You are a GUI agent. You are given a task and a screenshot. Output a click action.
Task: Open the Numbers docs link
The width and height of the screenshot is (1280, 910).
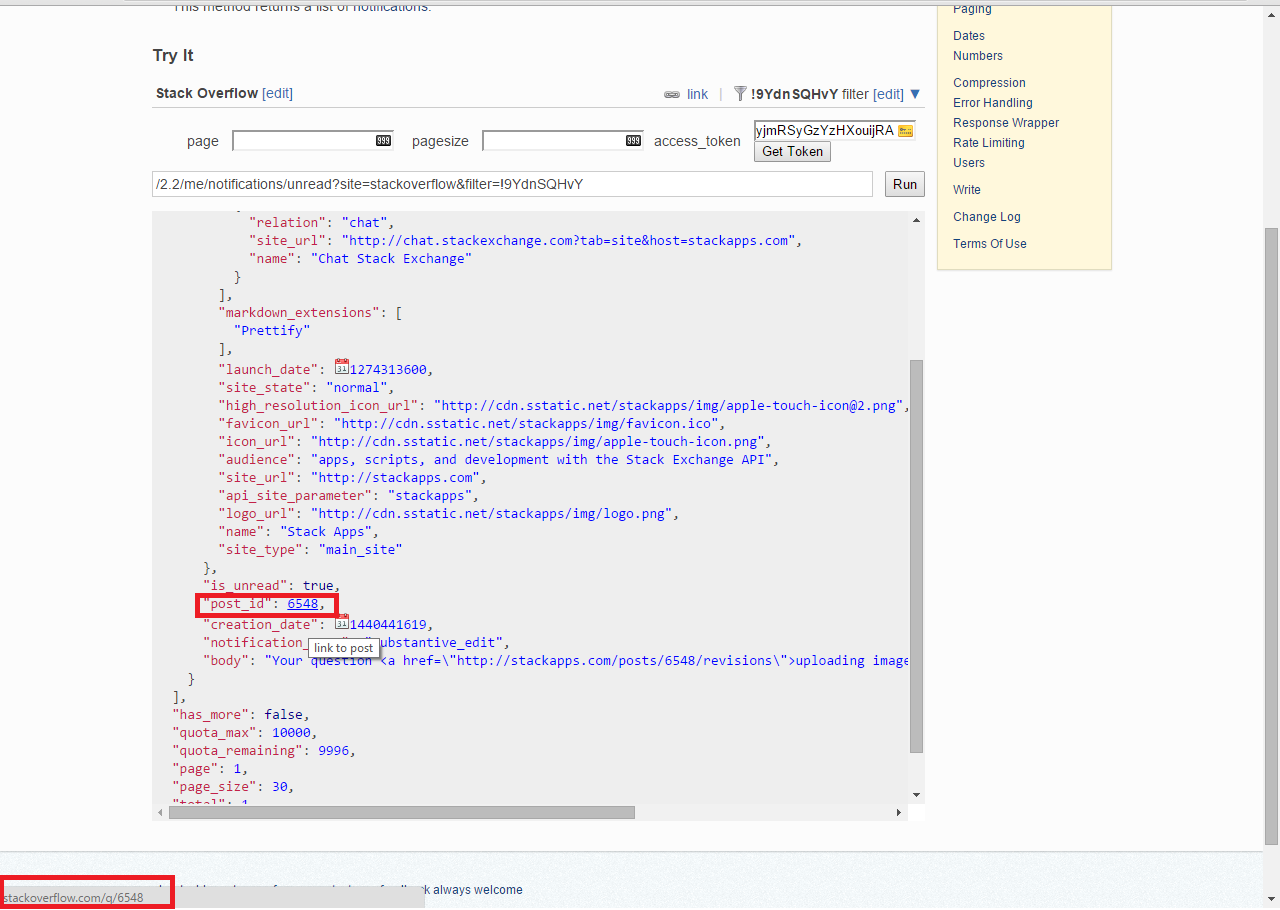tap(978, 56)
